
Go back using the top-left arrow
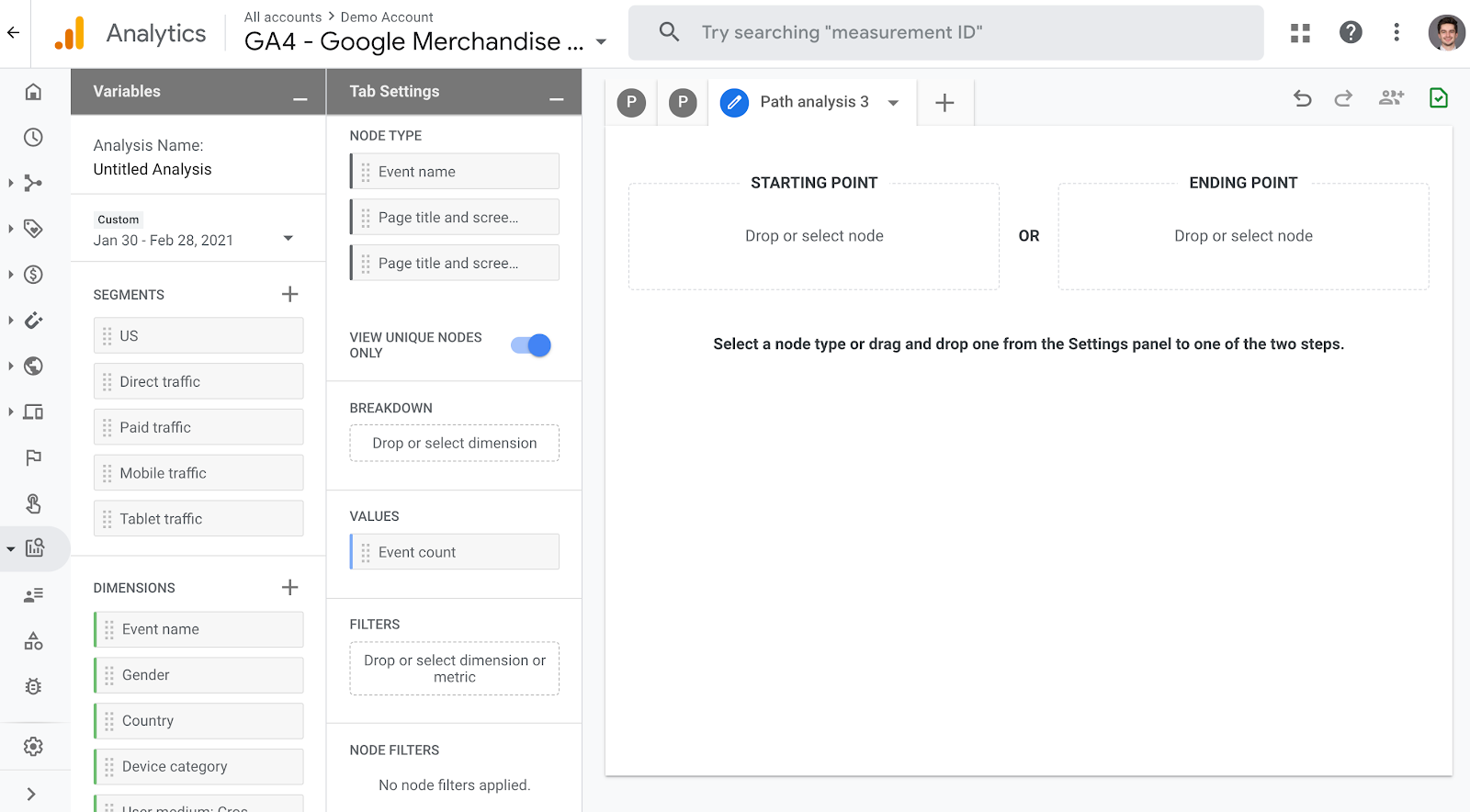tap(13, 33)
